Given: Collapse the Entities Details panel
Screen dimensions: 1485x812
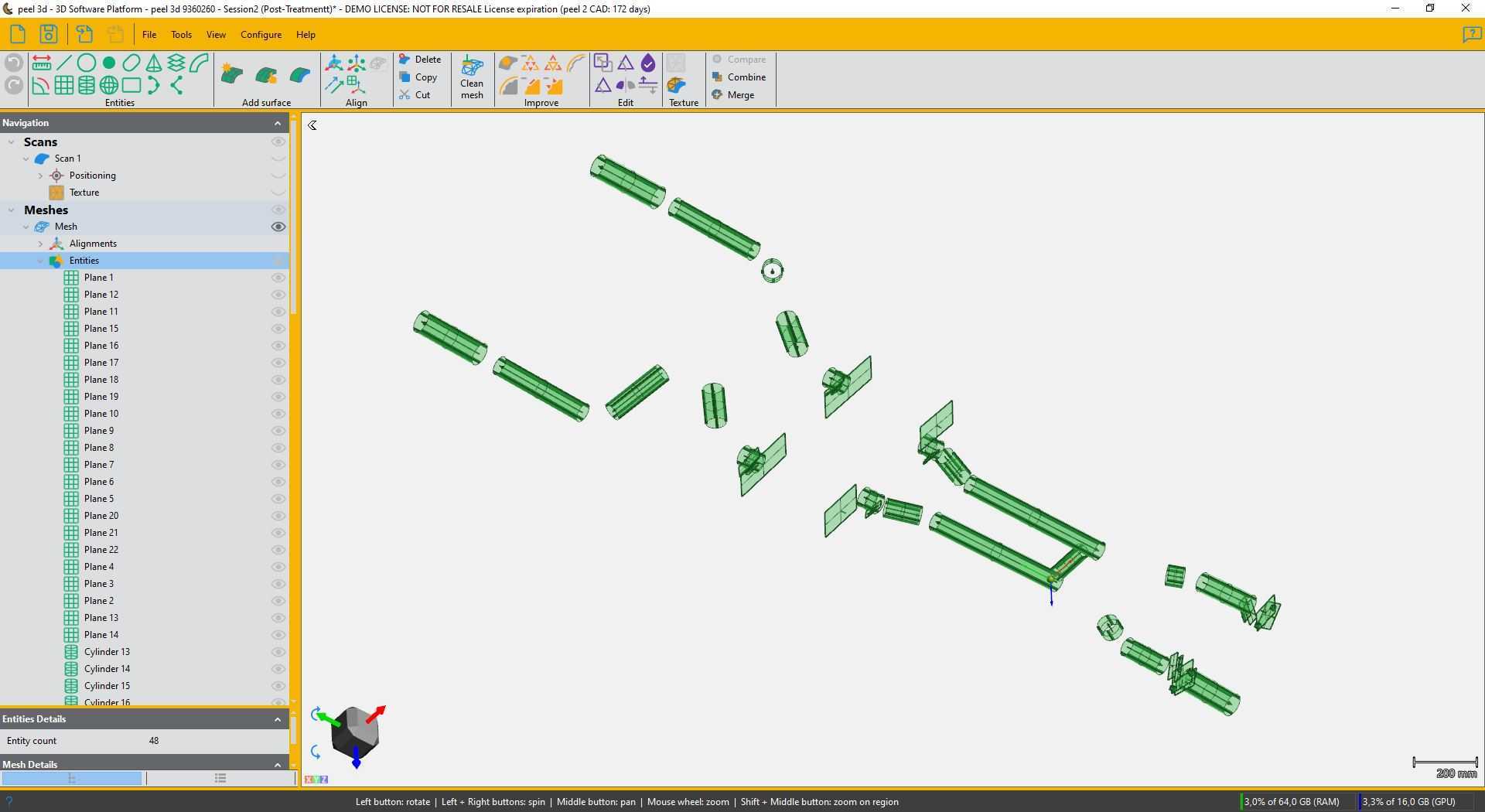Looking at the screenshot, I should tap(278, 719).
